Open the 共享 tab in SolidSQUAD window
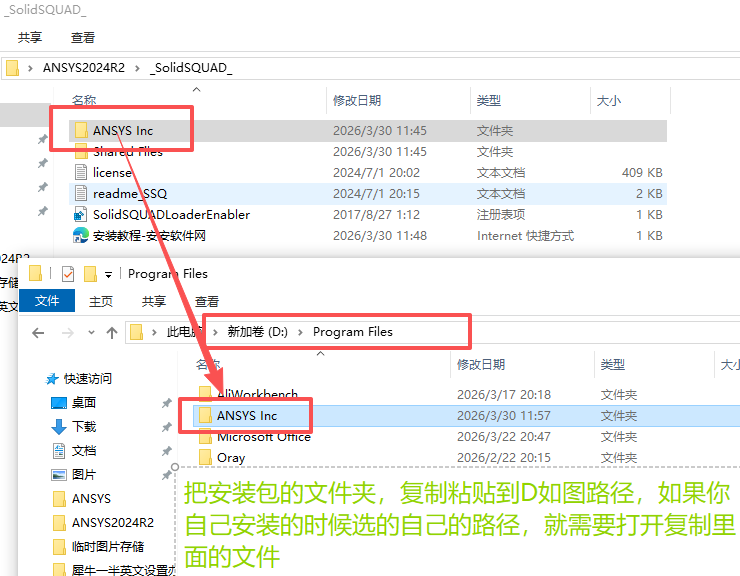This screenshot has width=740, height=576. [x=30, y=37]
